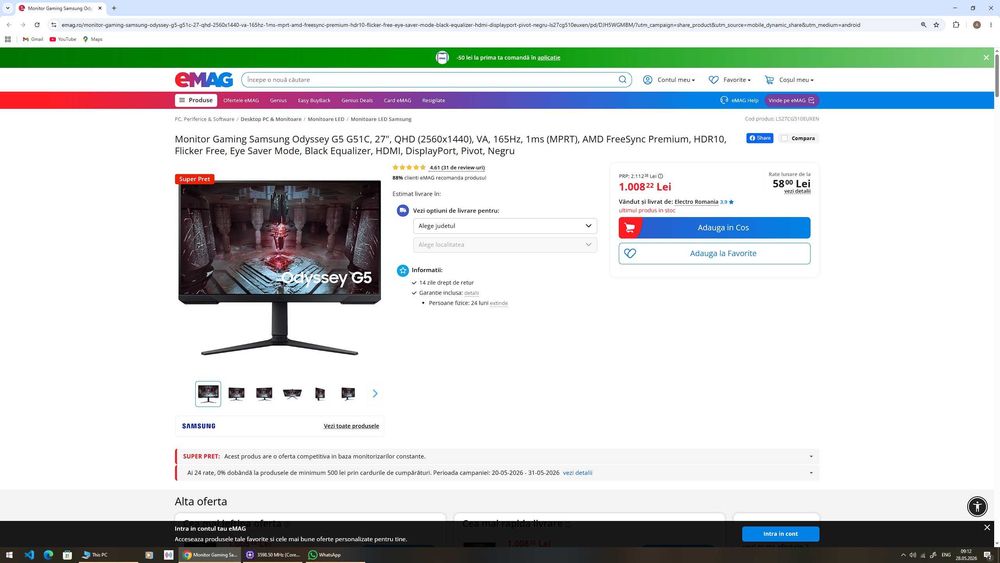Viewport: 1000px width, 563px height.
Task: Open 'Ofertele eMAG' in the nav bar
Action: pos(241,100)
